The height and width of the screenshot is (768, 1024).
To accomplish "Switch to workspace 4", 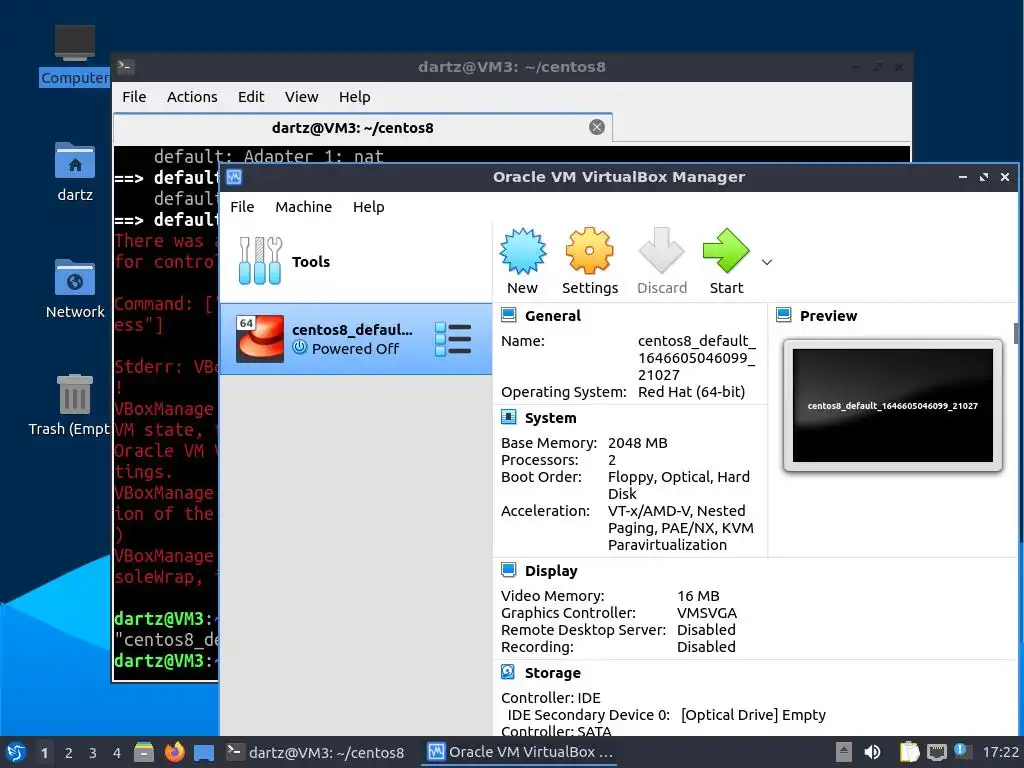I will pyautogui.click(x=117, y=753).
